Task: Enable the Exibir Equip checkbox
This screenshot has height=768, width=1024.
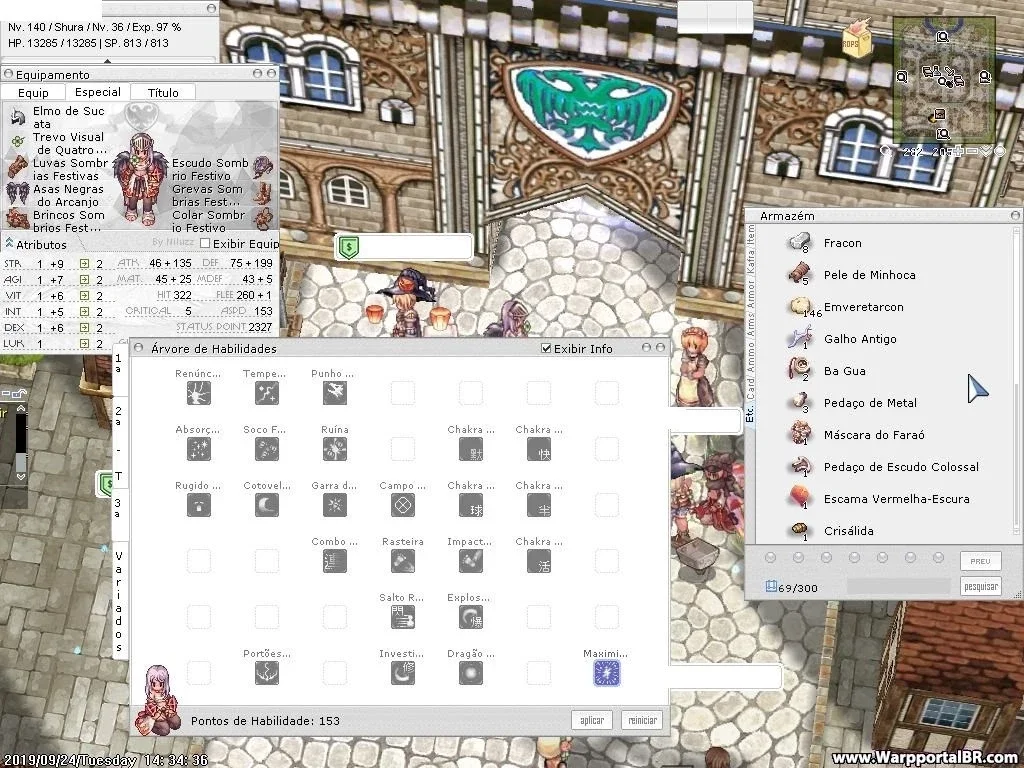Action: tap(205, 244)
